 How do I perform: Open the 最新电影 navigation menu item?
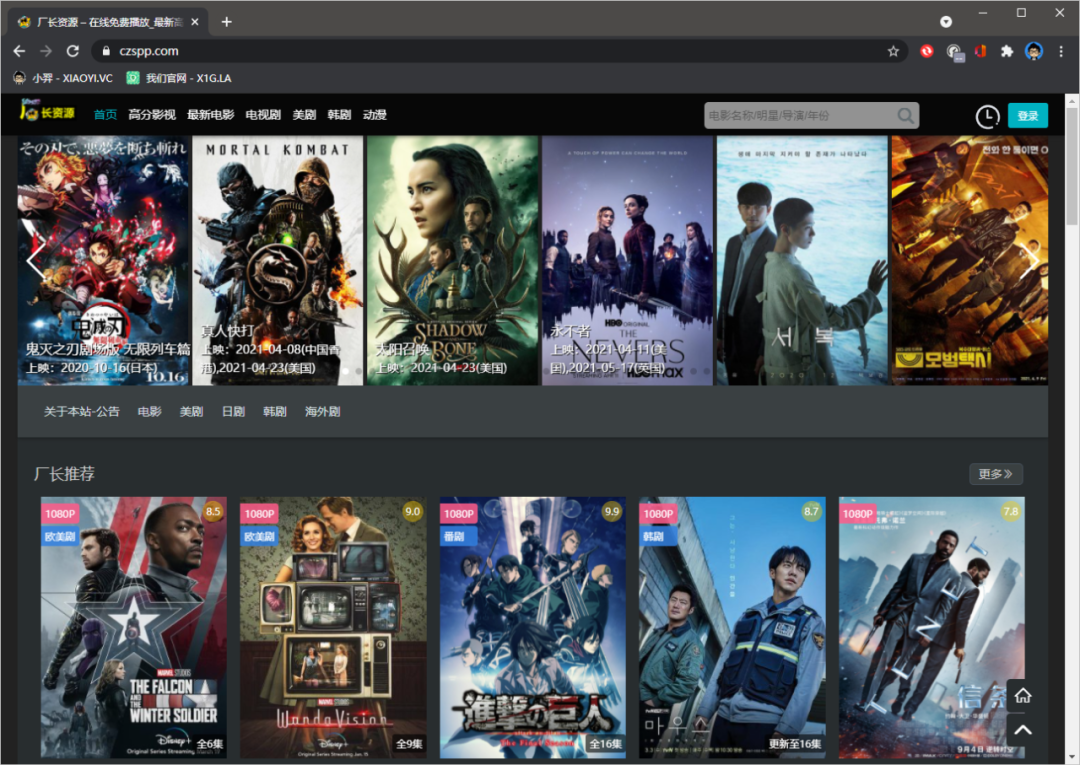tap(210, 115)
